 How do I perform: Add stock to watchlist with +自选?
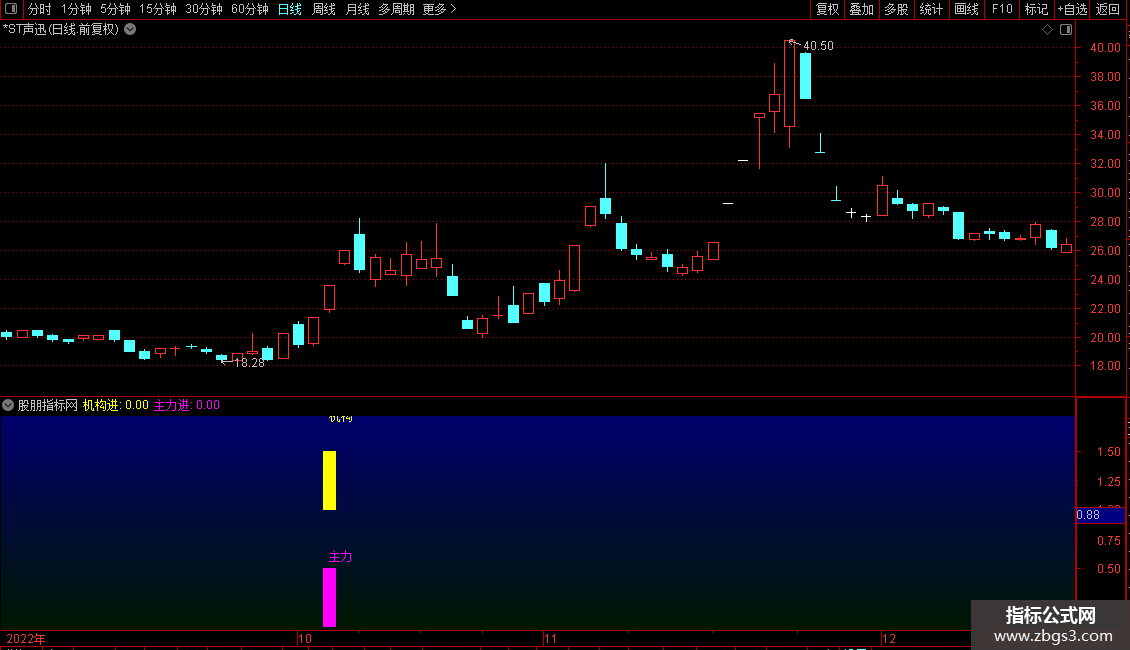tap(1072, 9)
